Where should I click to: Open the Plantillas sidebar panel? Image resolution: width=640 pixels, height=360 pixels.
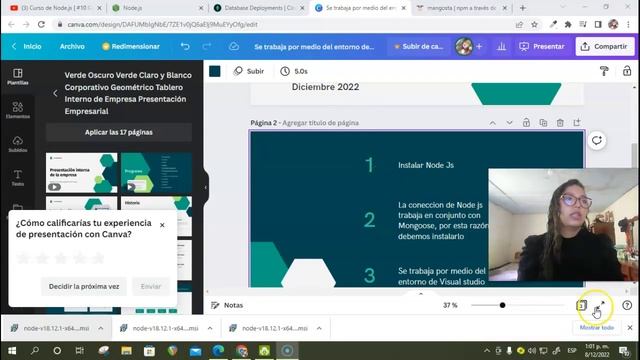tap(18, 77)
